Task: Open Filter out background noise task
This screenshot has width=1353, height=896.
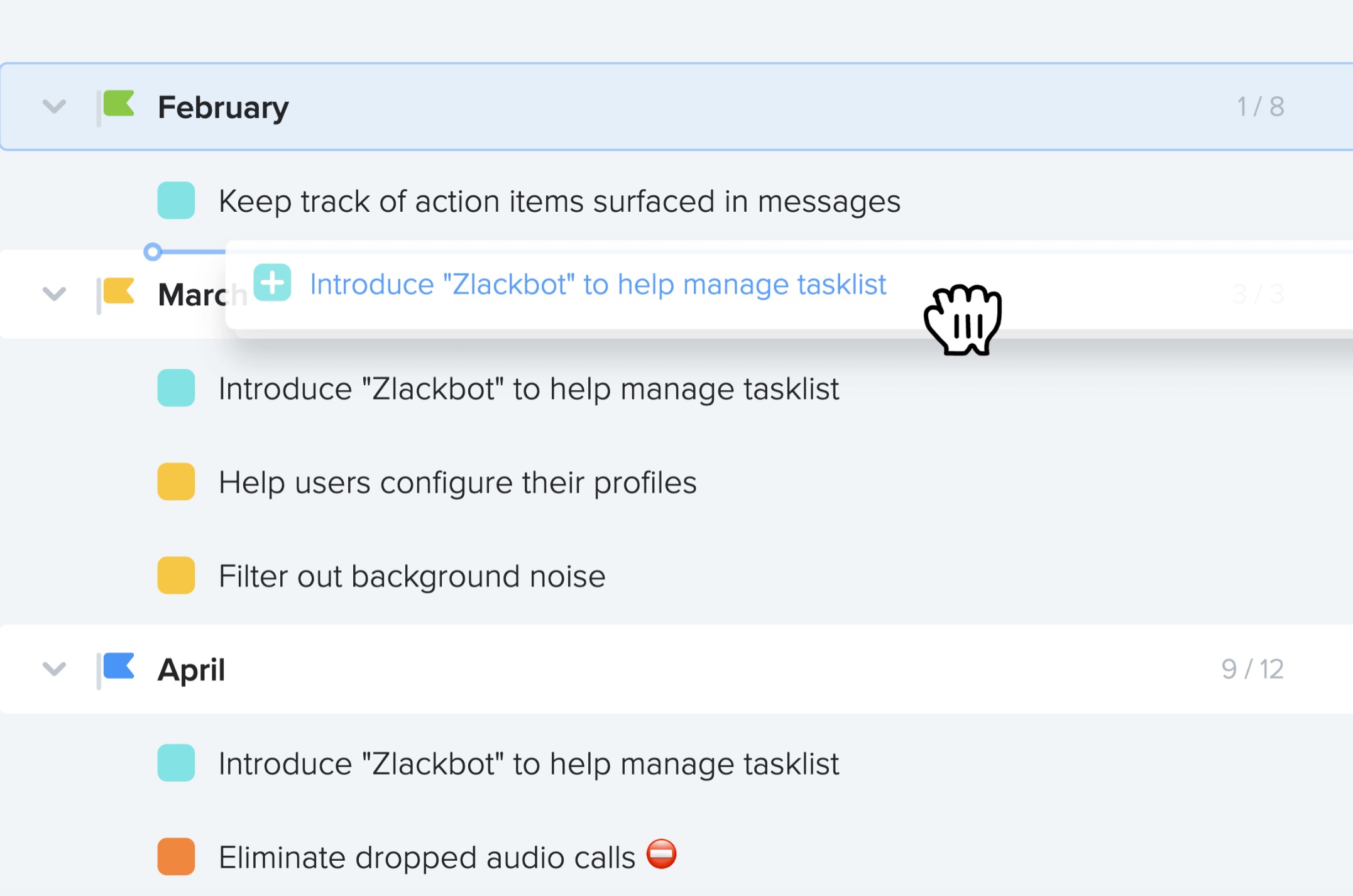Action: [x=412, y=576]
